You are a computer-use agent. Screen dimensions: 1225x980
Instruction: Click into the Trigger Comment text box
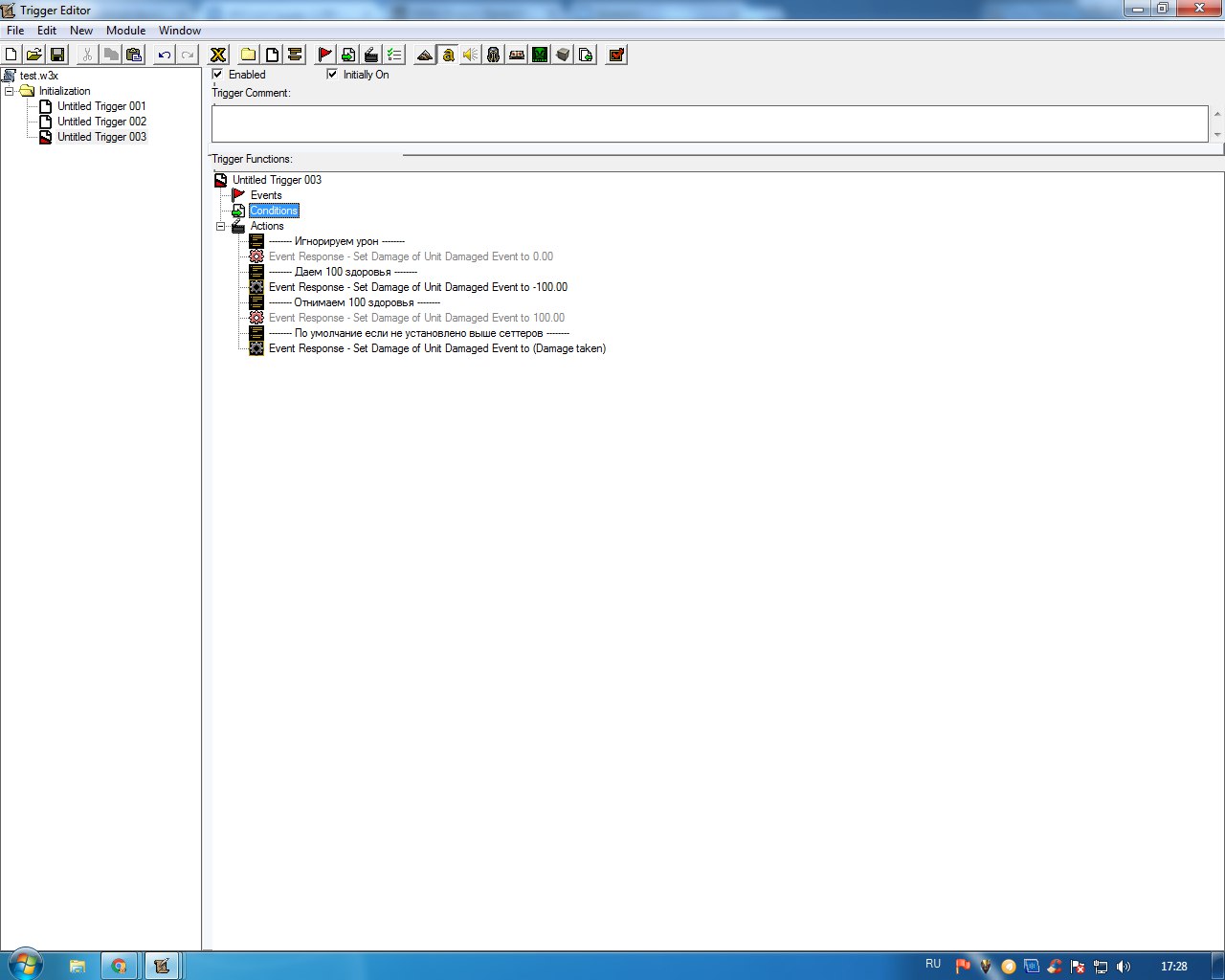coord(709,124)
